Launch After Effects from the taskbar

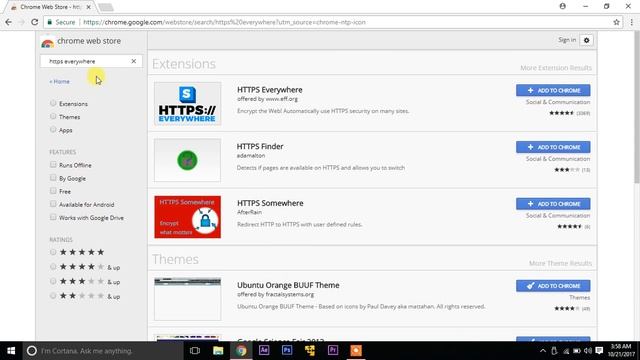click(x=264, y=351)
